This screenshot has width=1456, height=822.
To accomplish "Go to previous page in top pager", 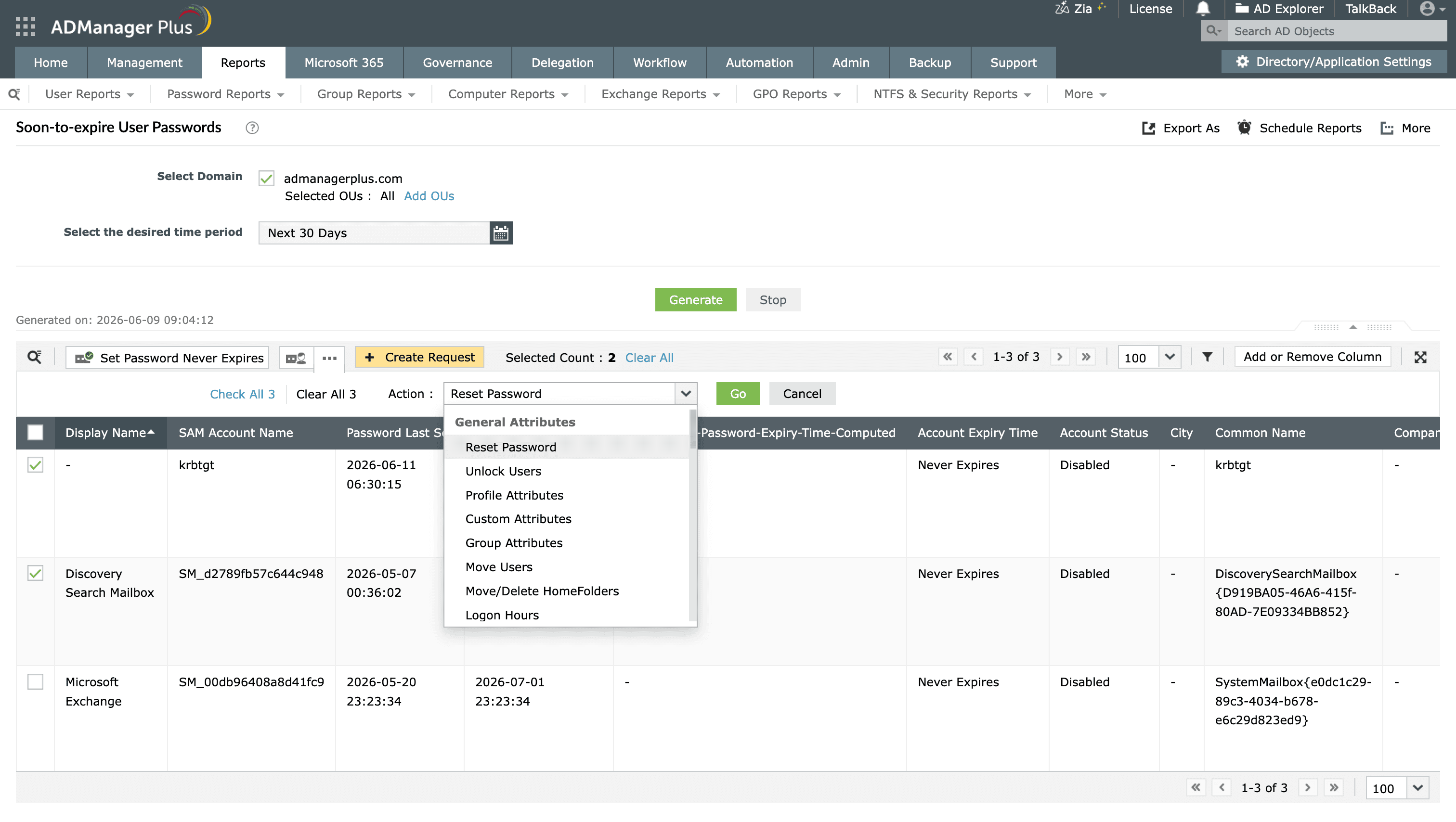I will (x=974, y=357).
